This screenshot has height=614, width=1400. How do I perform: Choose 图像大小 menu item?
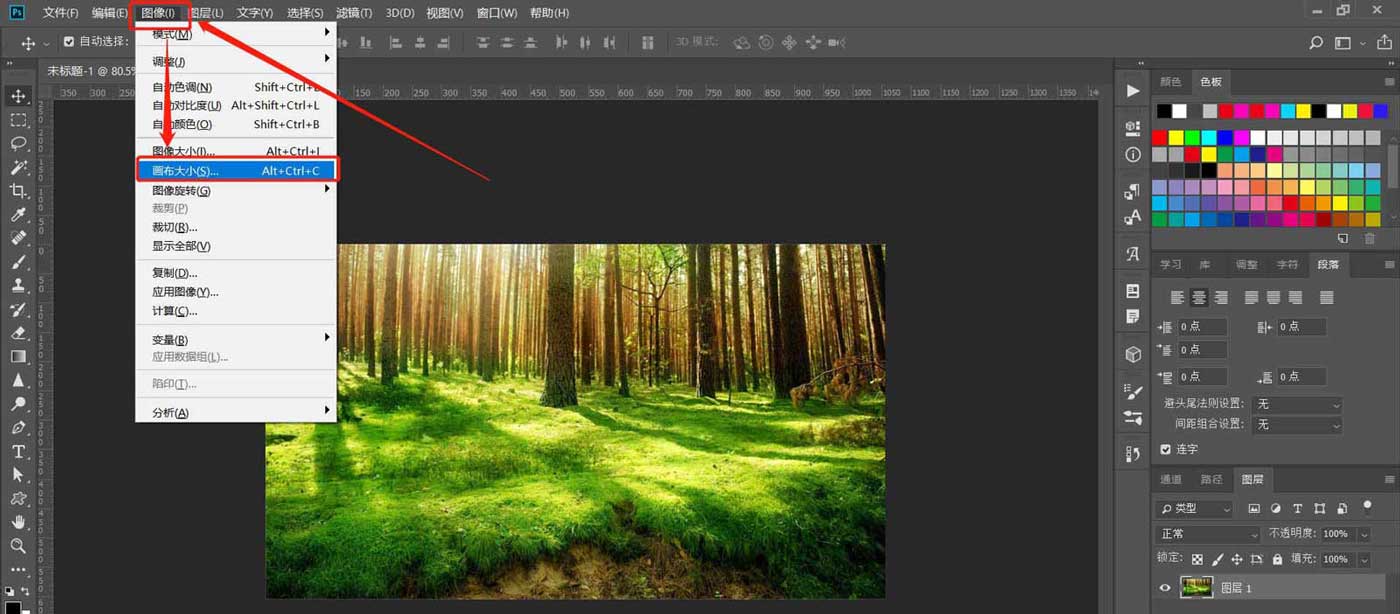point(236,151)
